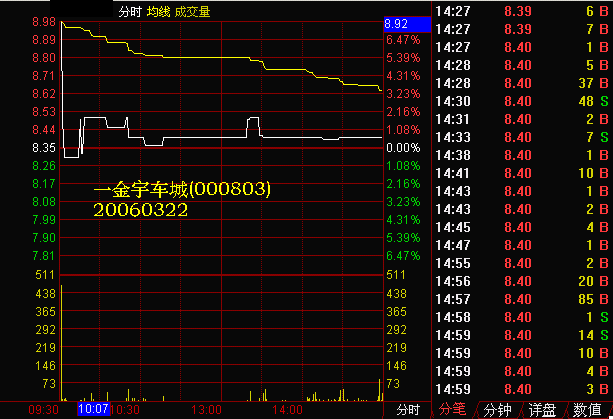Select the 14:33 trade row with 7 S

523,136
